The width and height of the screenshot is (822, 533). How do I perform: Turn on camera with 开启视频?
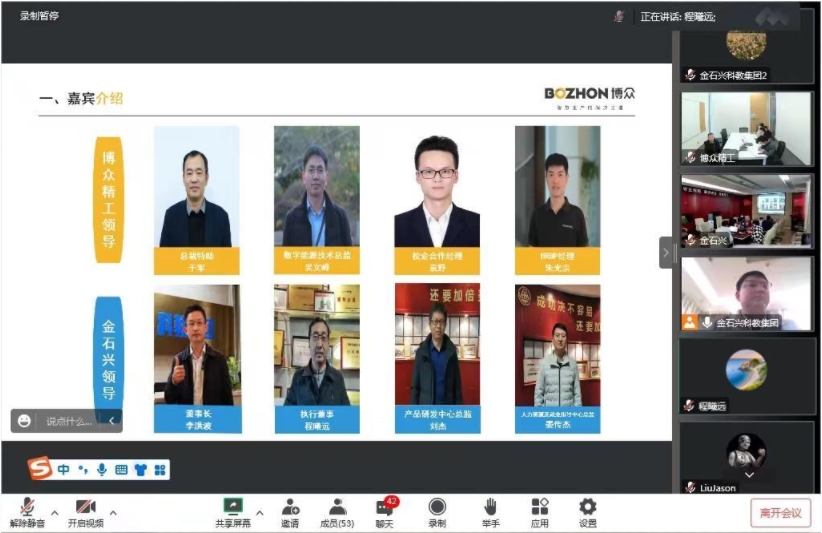click(x=85, y=513)
